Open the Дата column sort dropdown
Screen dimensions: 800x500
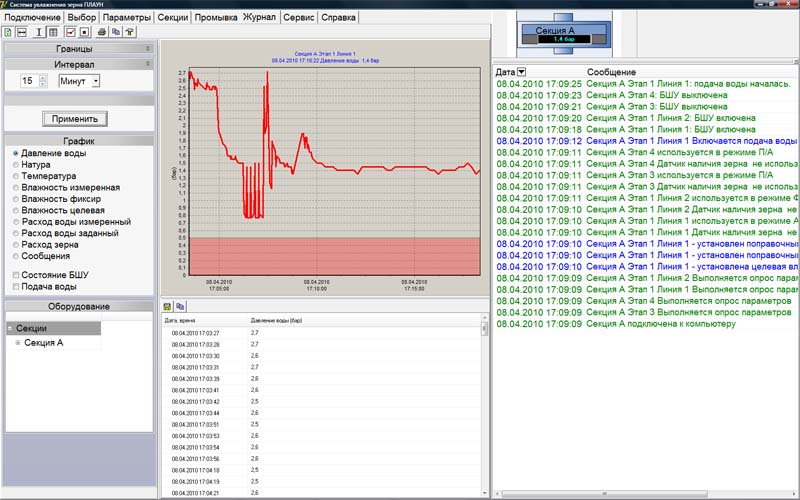tap(521, 72)
